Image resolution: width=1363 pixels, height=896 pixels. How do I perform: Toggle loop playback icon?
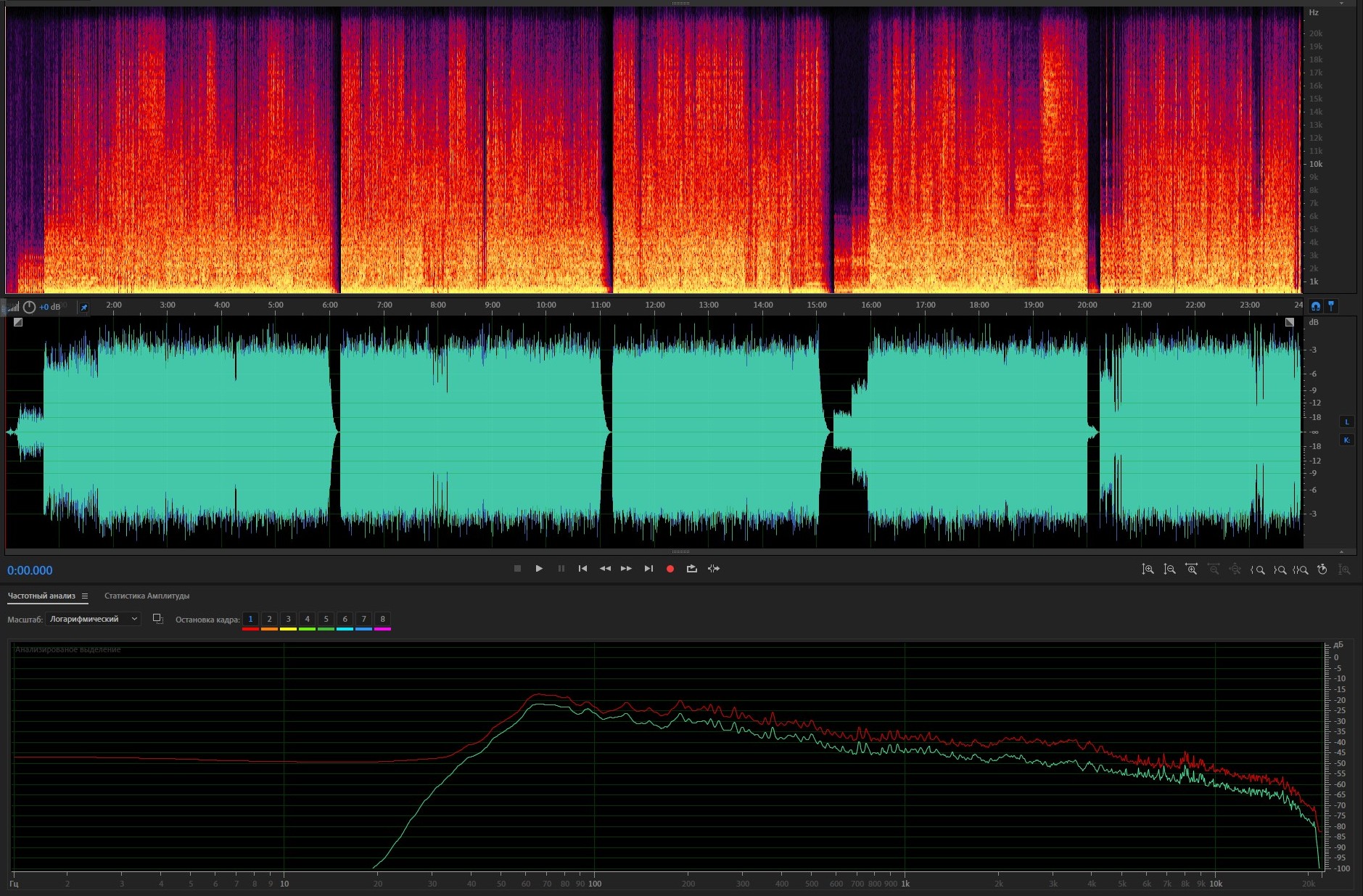692,569
